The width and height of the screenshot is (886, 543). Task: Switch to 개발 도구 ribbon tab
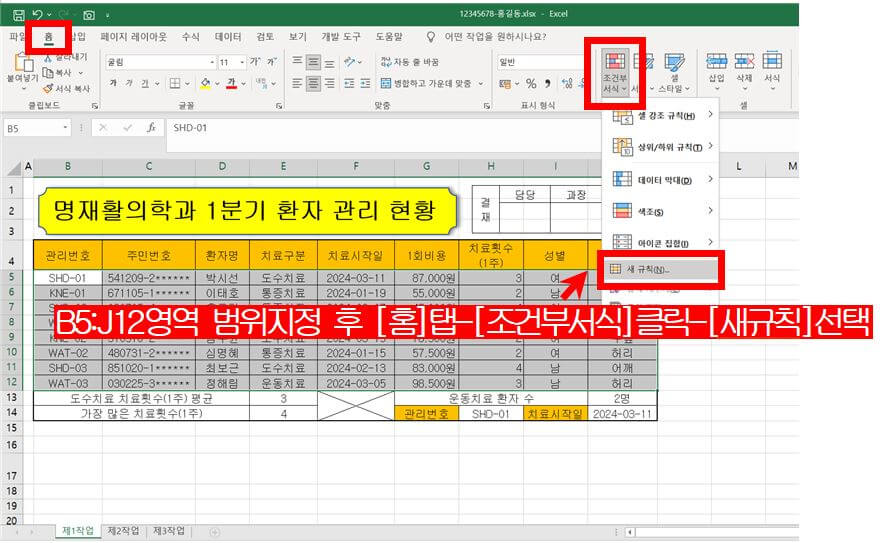341,37
